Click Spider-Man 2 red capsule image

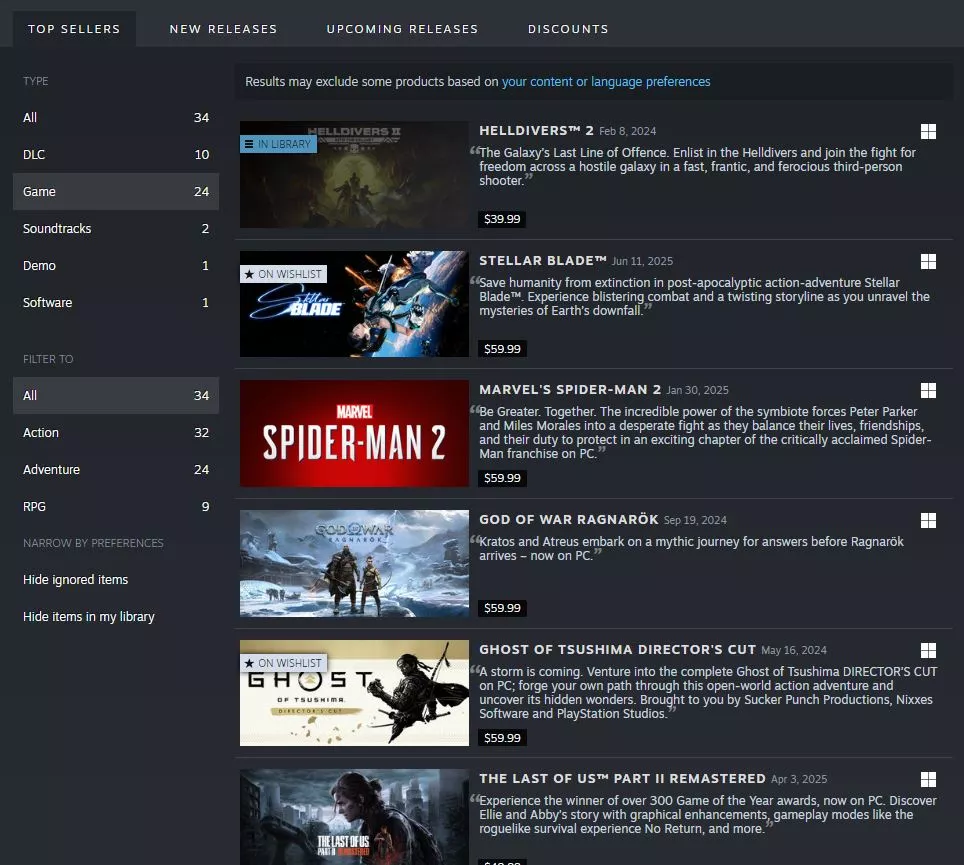(x=354, y=433)
